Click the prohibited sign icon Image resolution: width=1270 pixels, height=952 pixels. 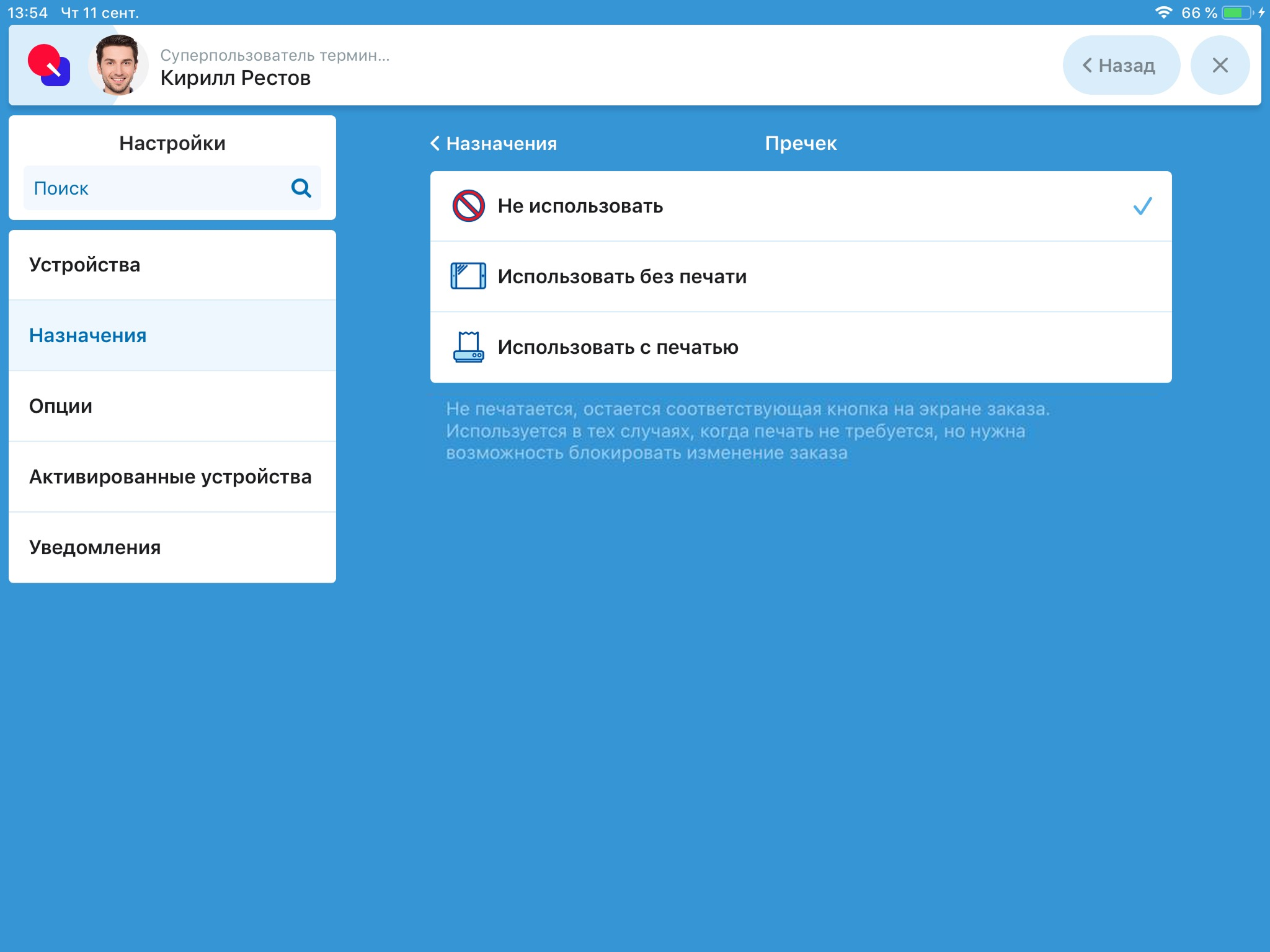468,206
